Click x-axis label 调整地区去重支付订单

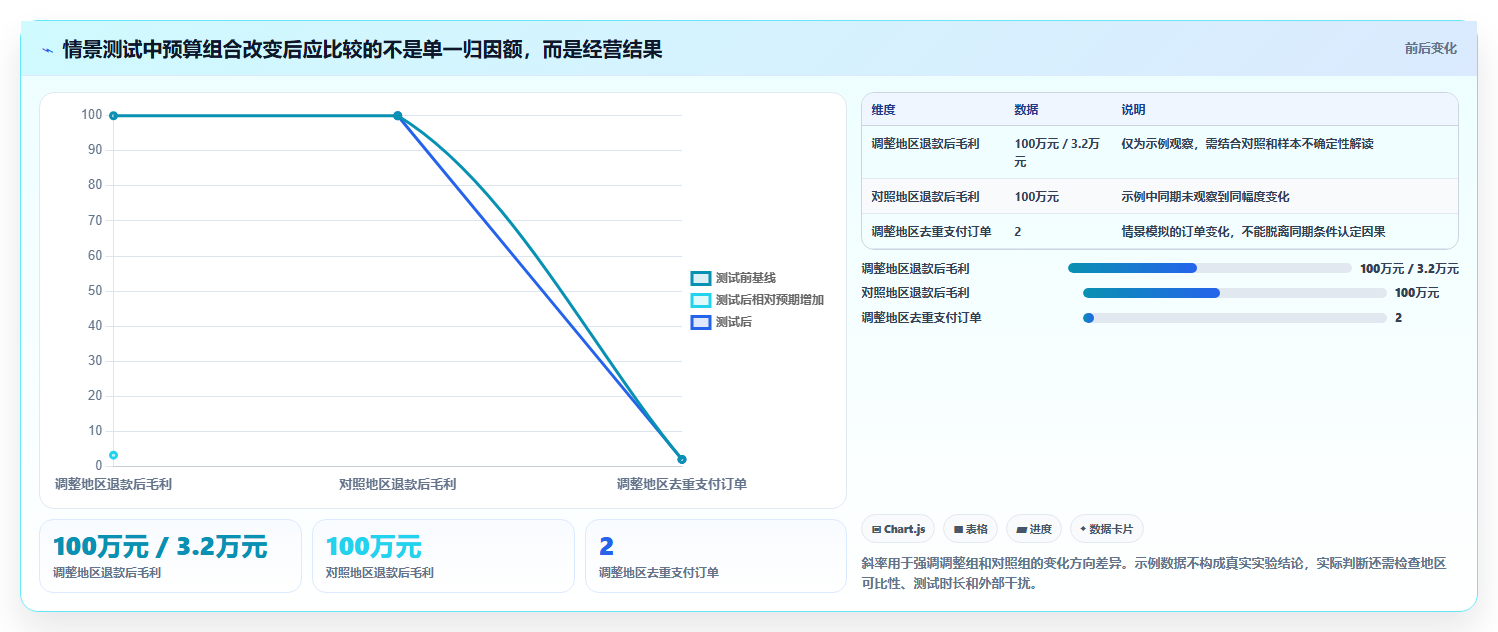tap(682, 484)
